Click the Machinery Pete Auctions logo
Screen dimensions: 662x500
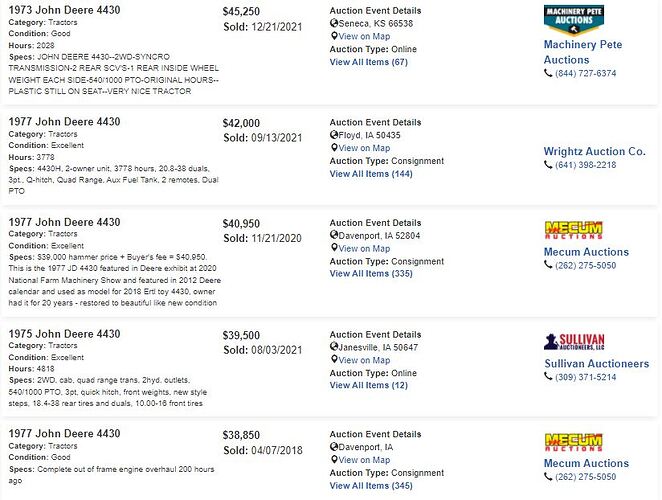click(x=574, y=20)
